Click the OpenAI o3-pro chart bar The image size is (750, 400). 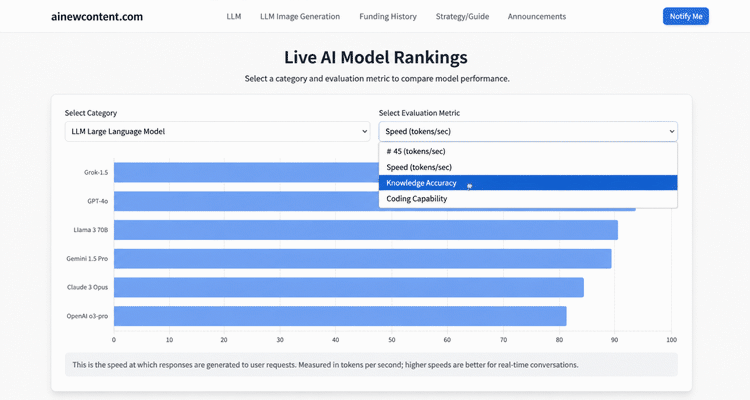[340, 316]
